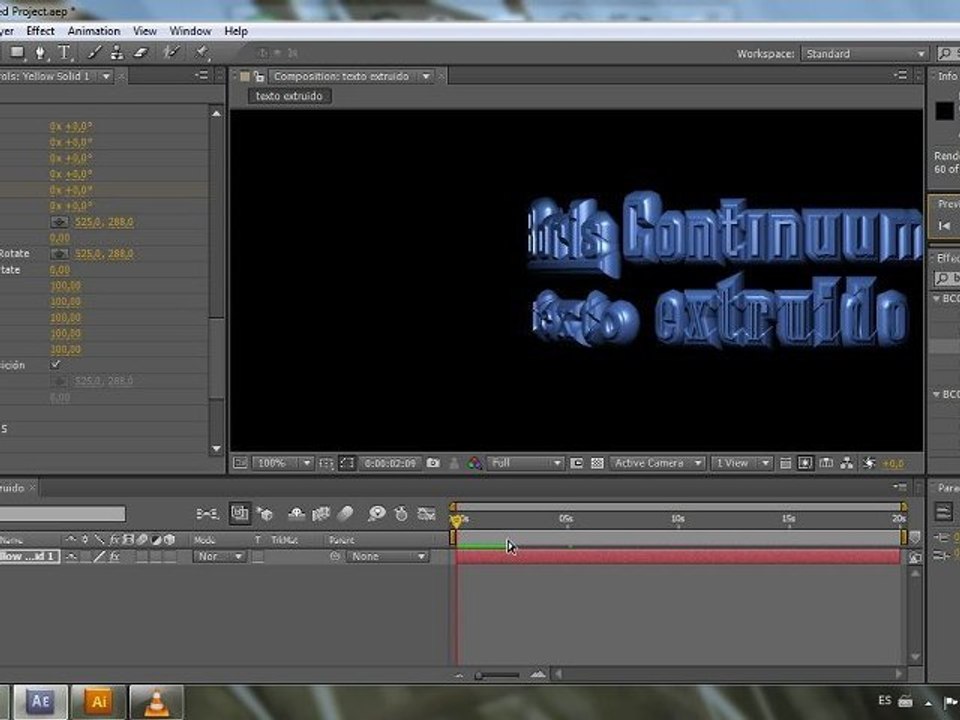Click composition marker color label

(x=245, y=77)
